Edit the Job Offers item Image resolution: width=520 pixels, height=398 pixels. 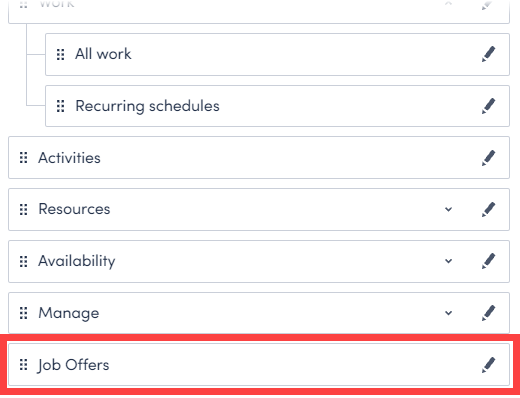(x=488, y=365)
